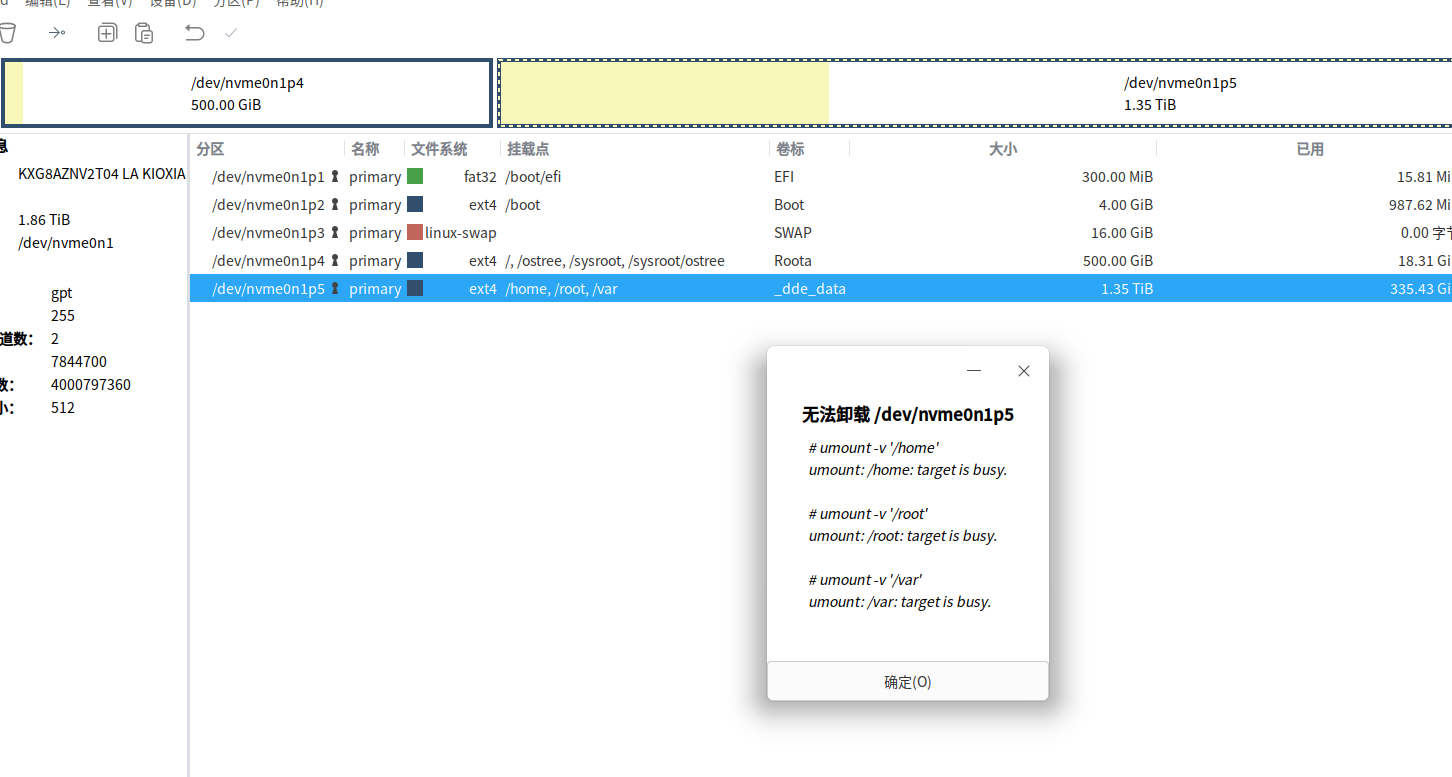Click the lock icon beside /dev/nvme0n1p1
This screenshot has width=1452, height=777.
point(336,177)
